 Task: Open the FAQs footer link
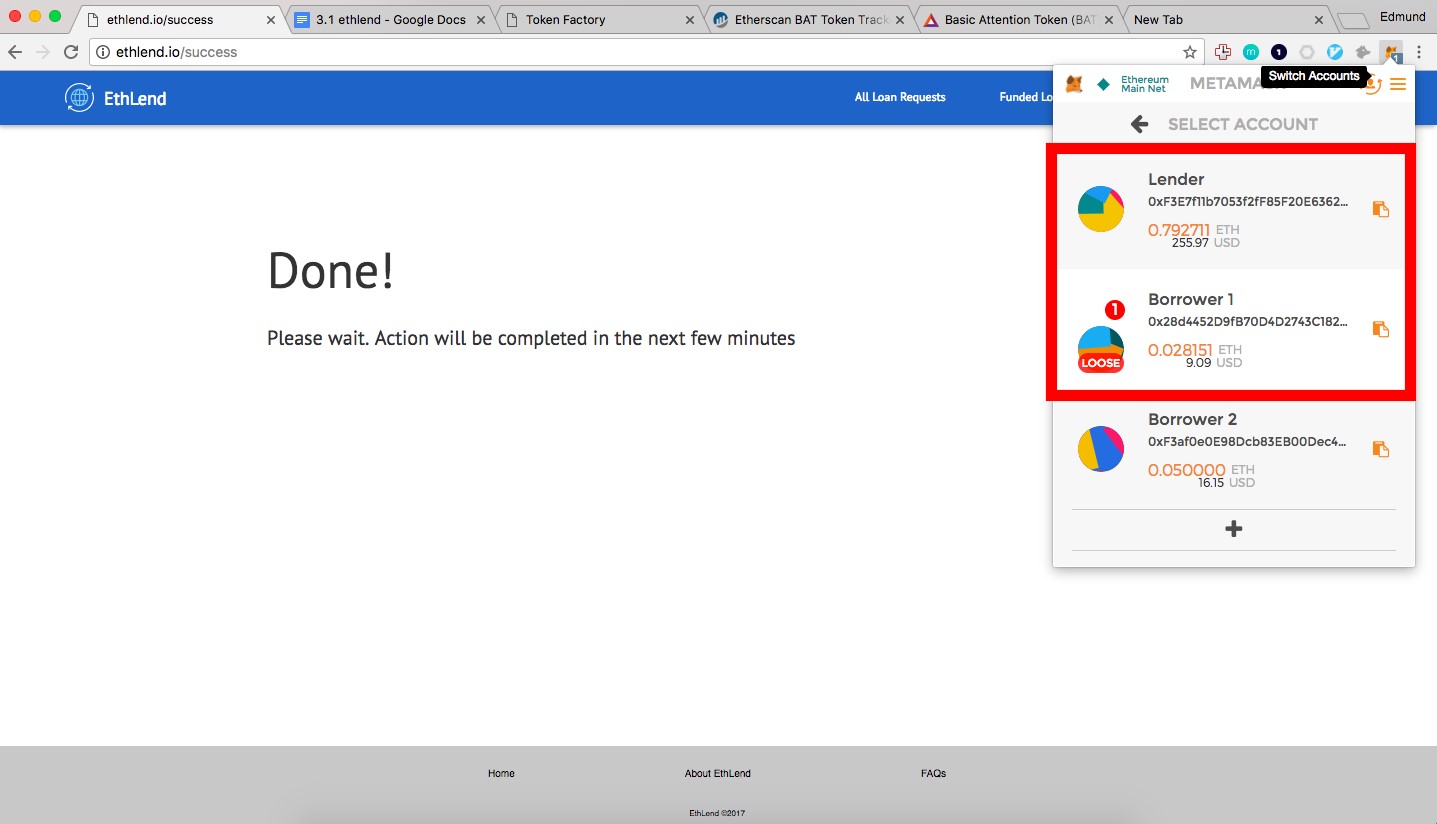pos(933,773)
